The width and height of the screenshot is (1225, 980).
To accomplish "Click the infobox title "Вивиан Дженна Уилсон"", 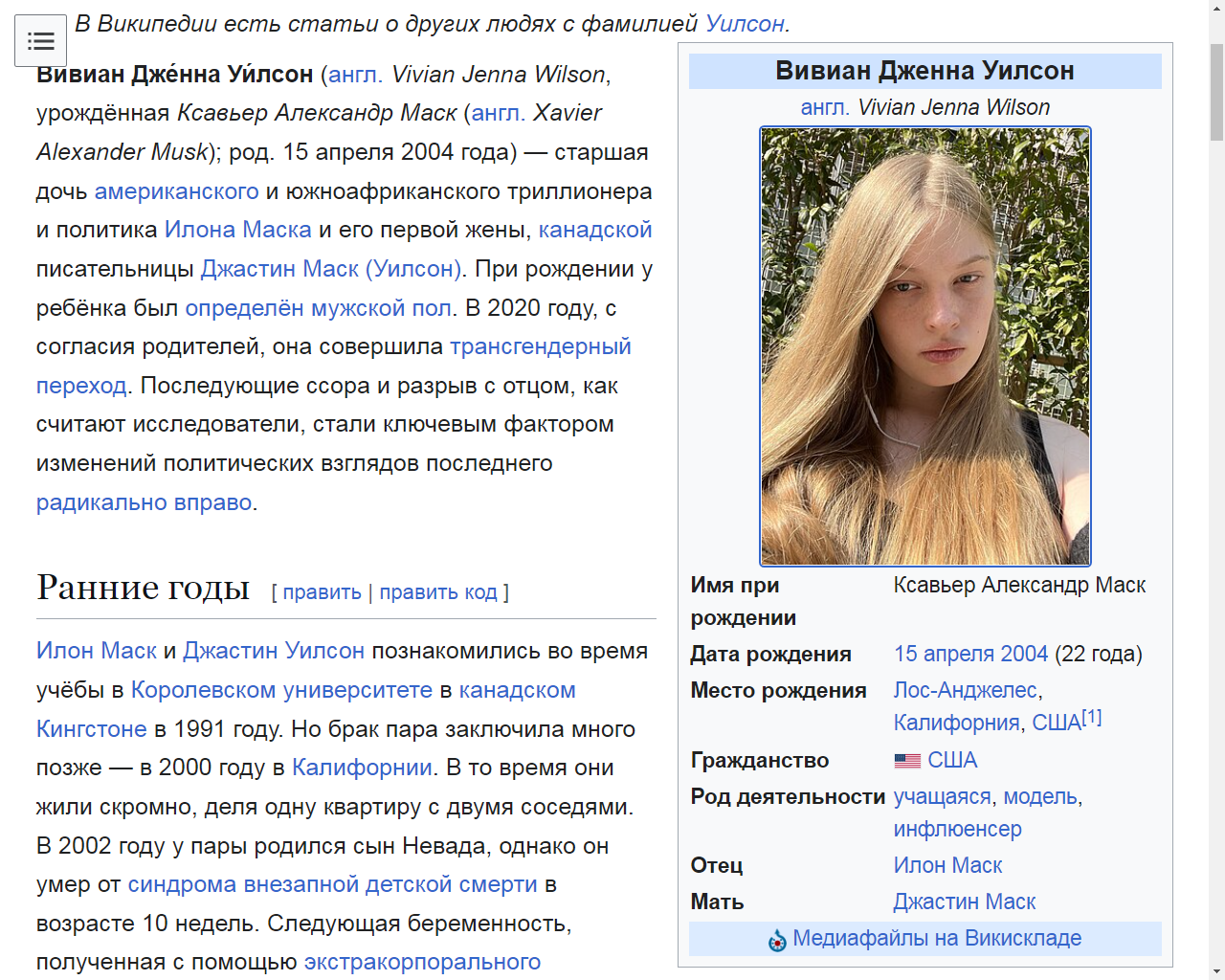I will [925, 71].
